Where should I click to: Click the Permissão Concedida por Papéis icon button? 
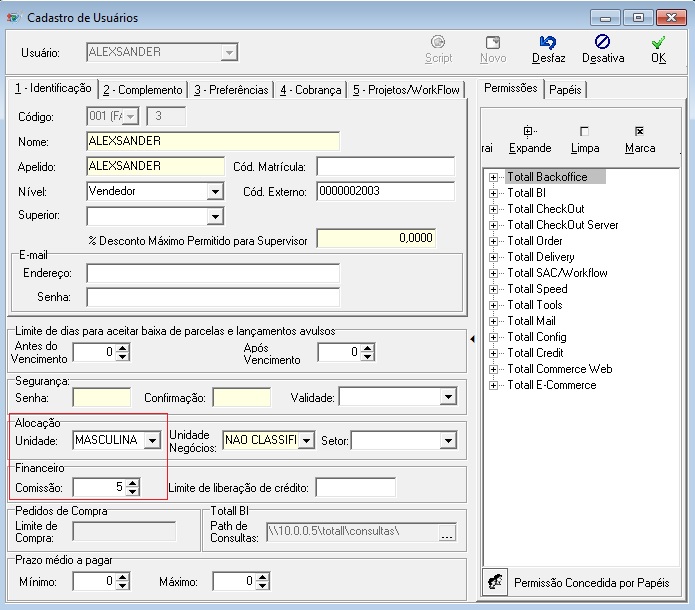click(x=495, y=582)
